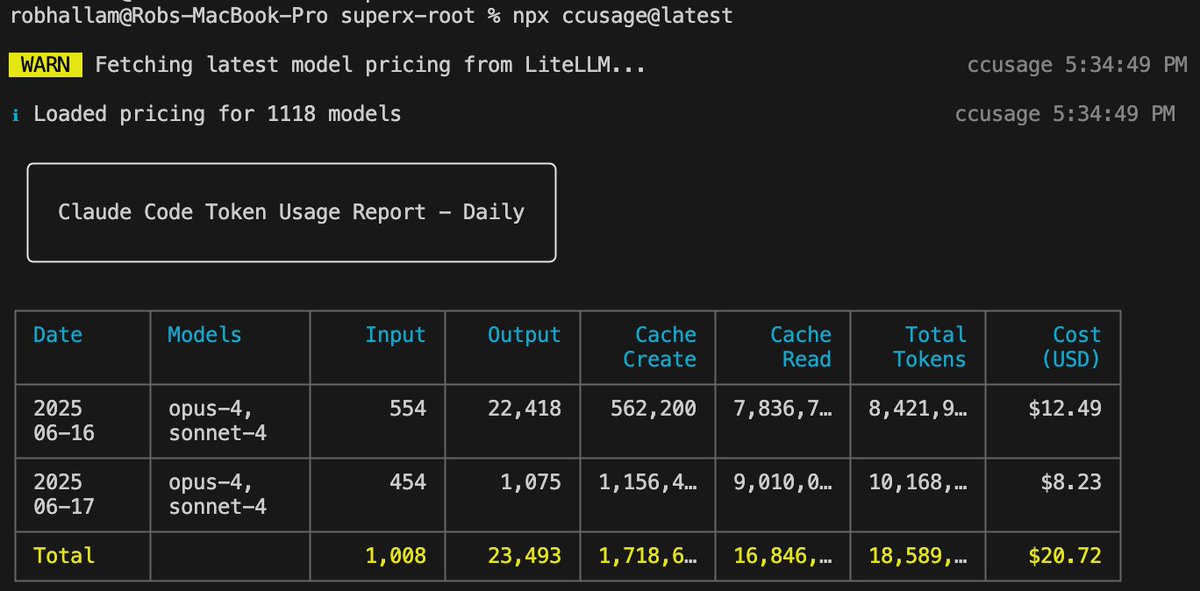The image size is (1200, 591).
Task: Click output value 1,075
Action: tap(530, 482)
